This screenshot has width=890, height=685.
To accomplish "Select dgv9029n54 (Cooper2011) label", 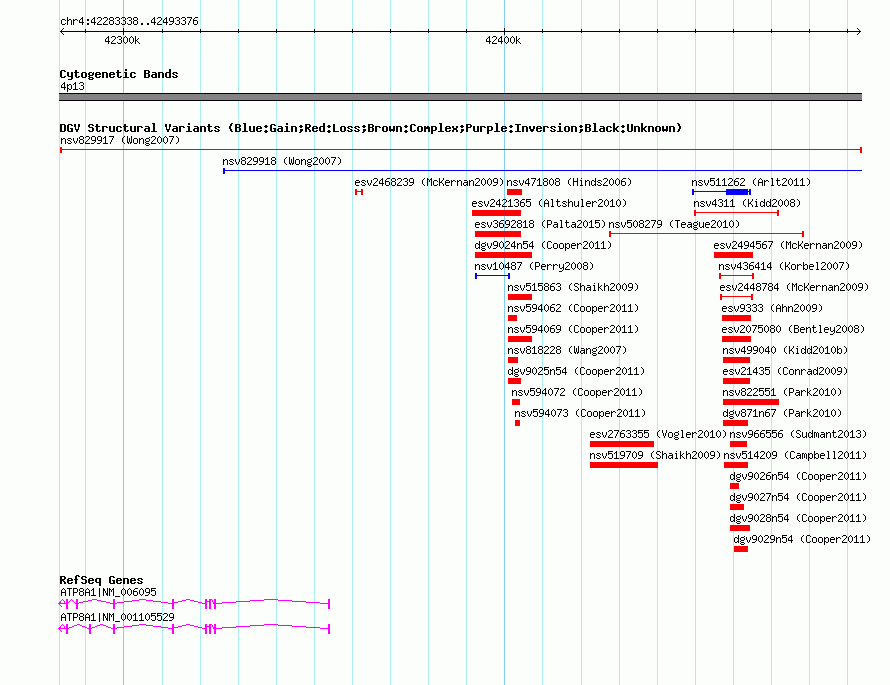I will [802, 539].
